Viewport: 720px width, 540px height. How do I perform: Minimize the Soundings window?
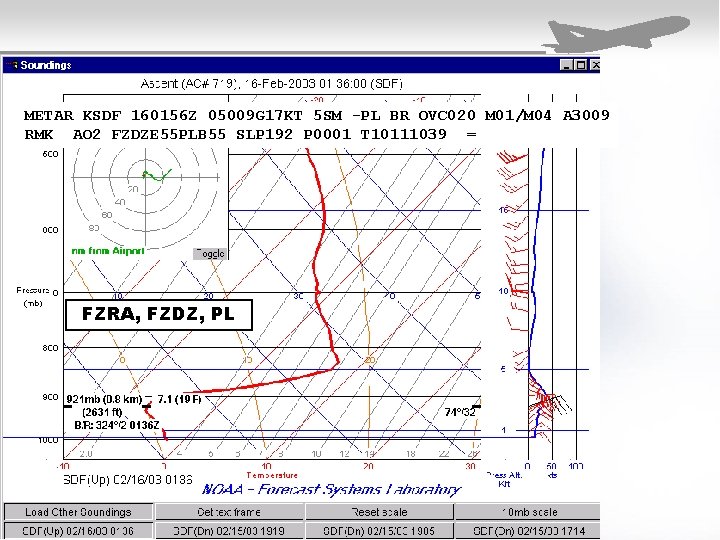pyautogui.click(x=567, y=65)
